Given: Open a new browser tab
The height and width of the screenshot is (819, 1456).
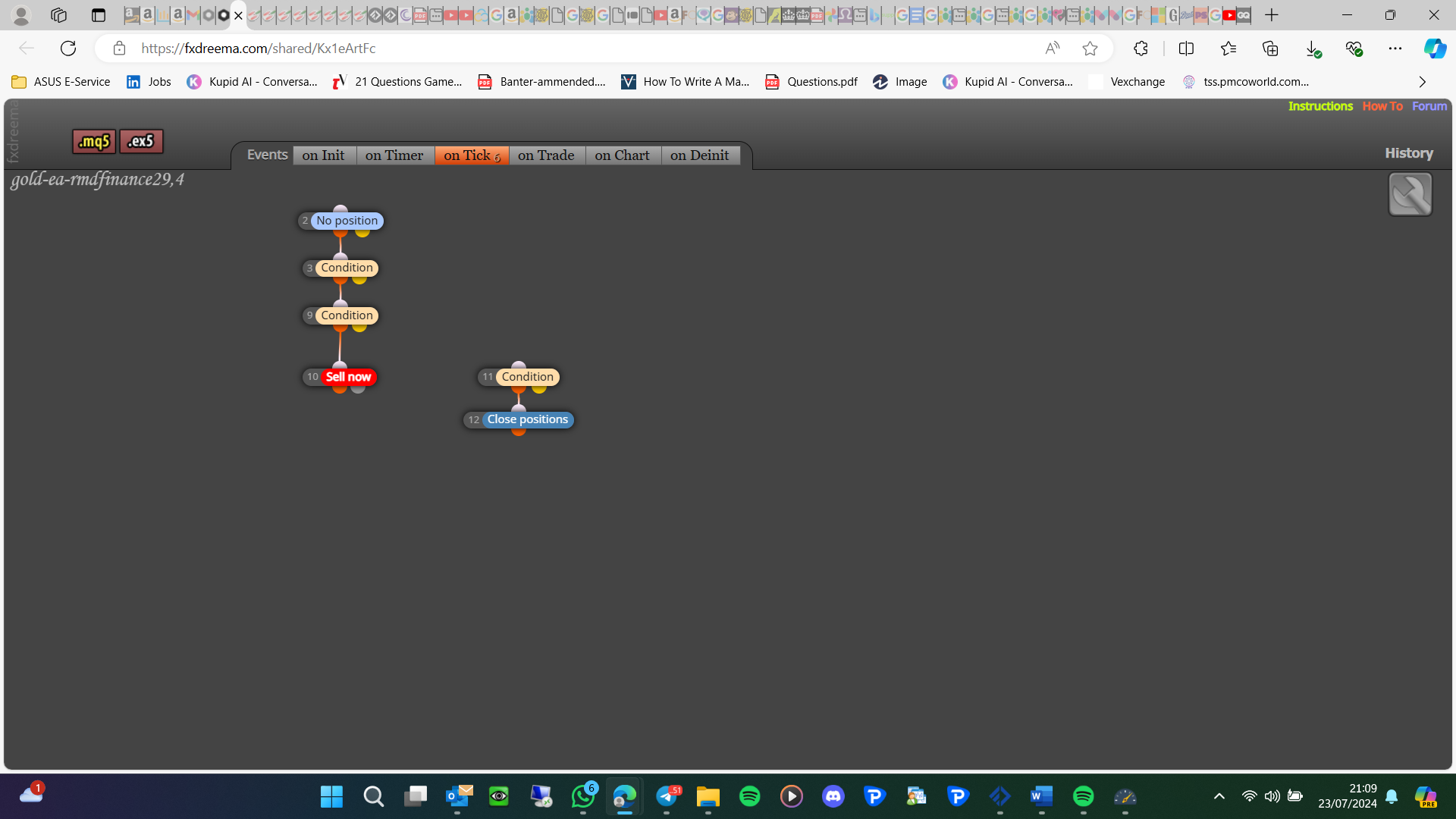Looking at the screenshot, I should point(1272,15).
